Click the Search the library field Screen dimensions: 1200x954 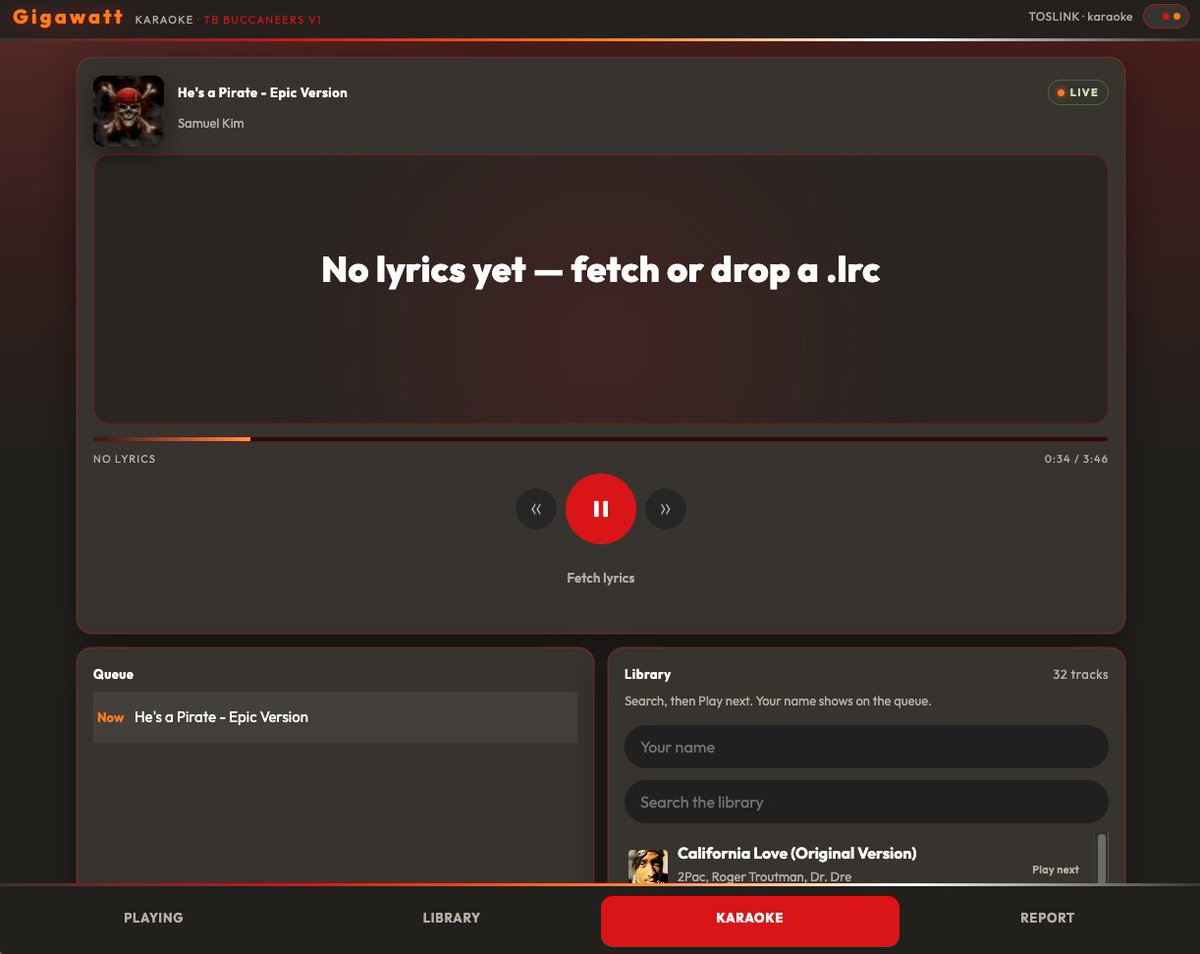(x=866, y=802)
